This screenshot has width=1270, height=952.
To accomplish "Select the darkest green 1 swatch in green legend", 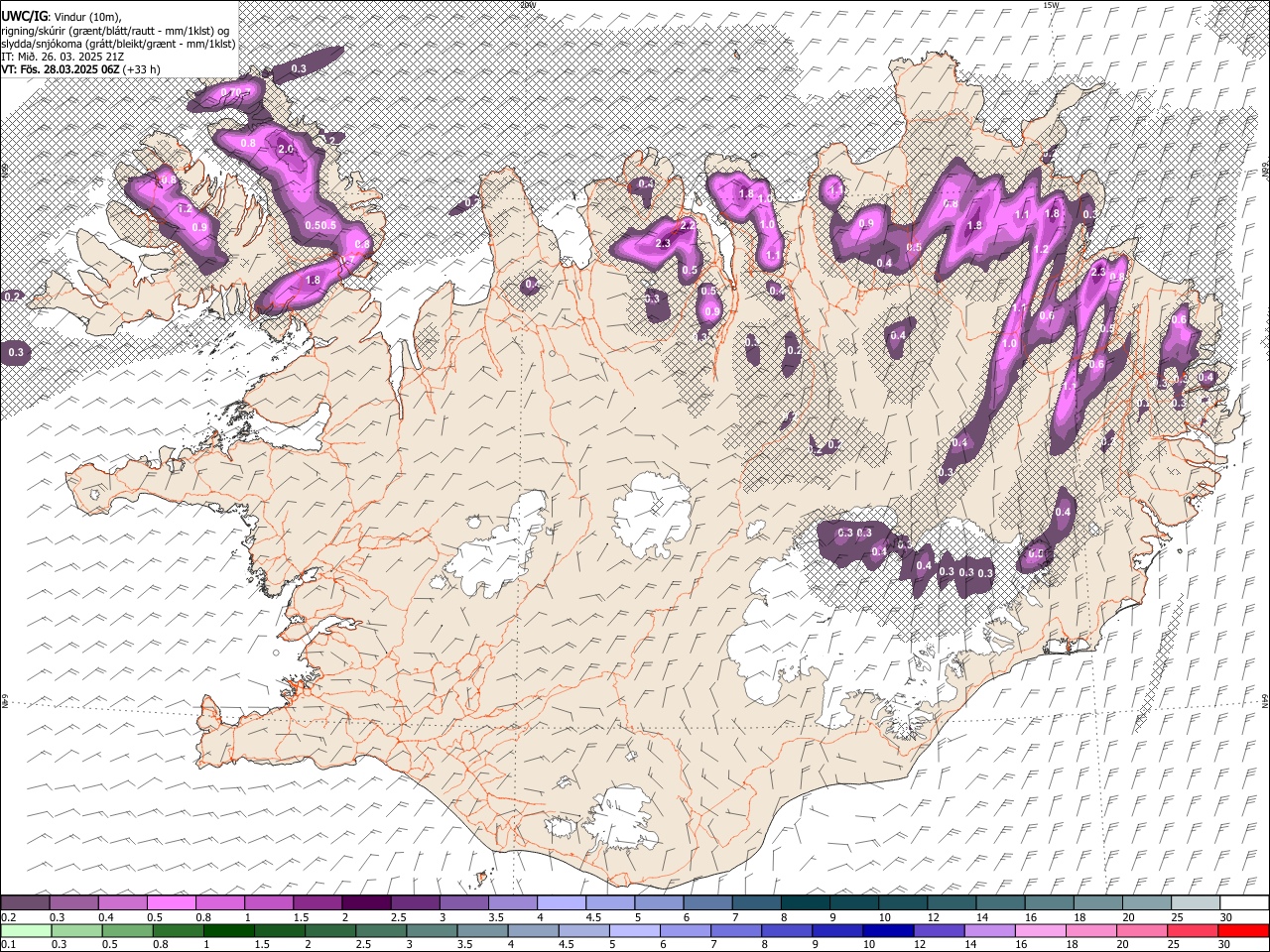I will [229, 930].
